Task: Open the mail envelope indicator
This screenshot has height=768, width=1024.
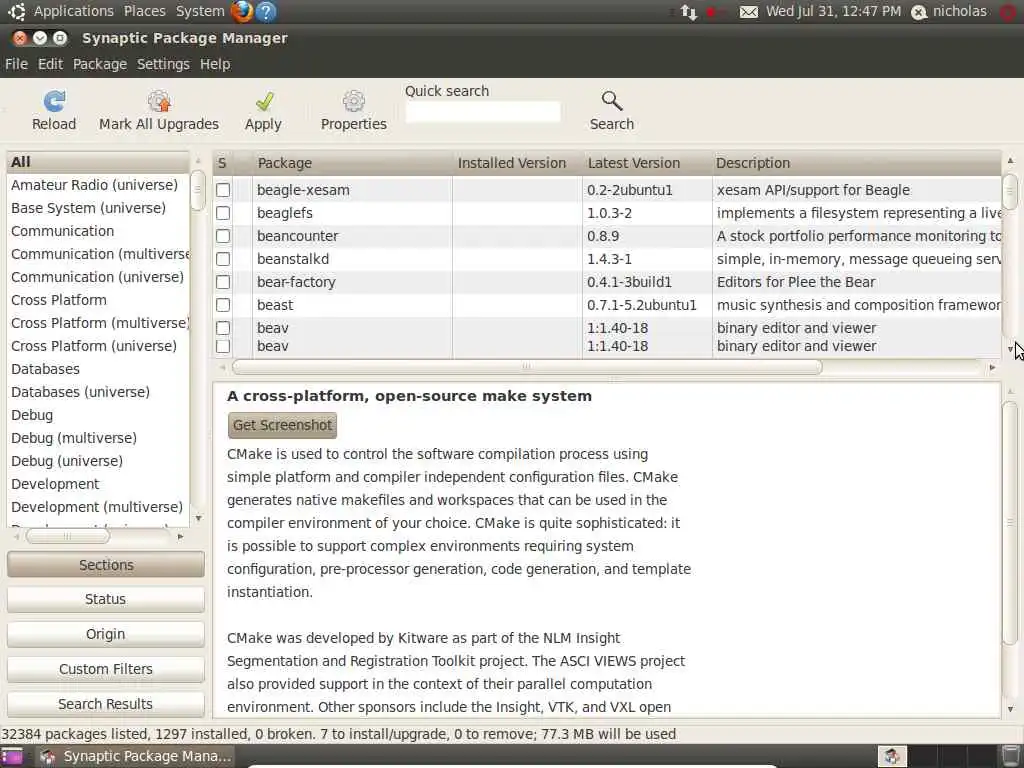Action: [x=748, y=12]
